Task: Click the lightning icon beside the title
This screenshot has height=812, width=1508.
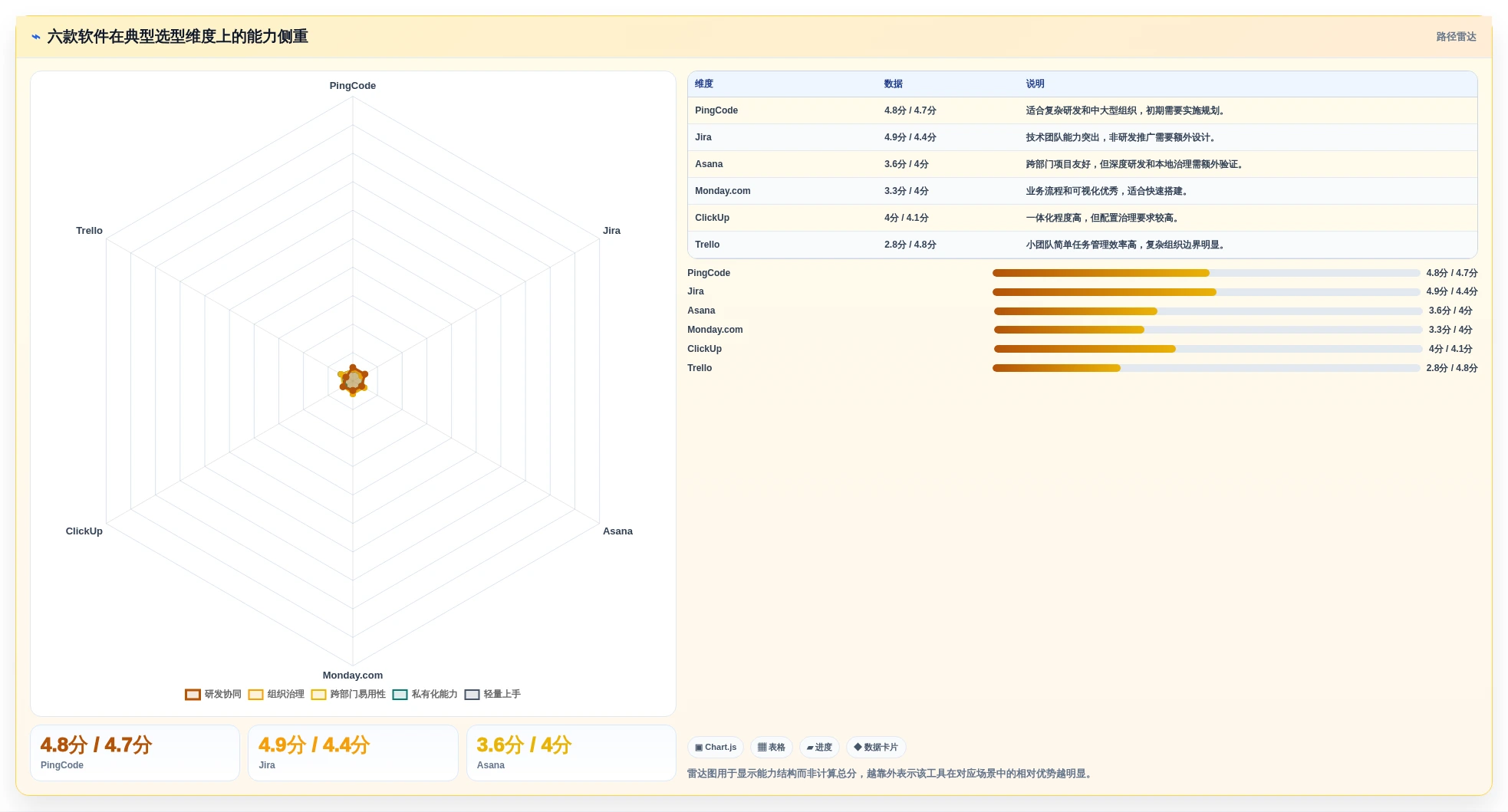Action: coord(36,37)
